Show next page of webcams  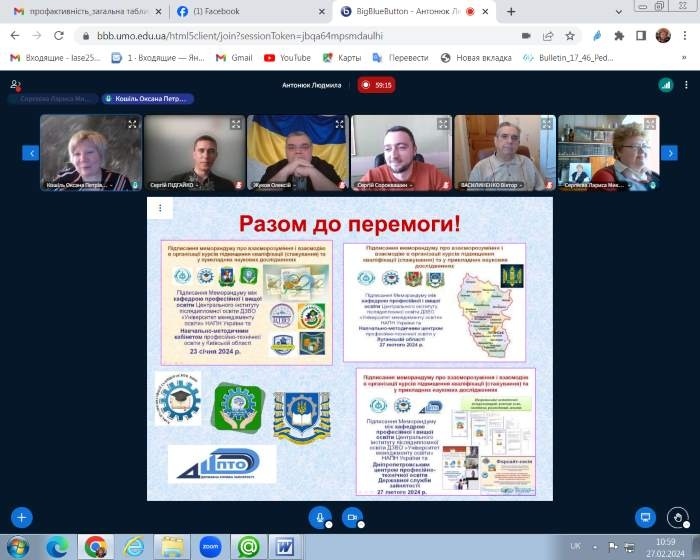point(670,153)
